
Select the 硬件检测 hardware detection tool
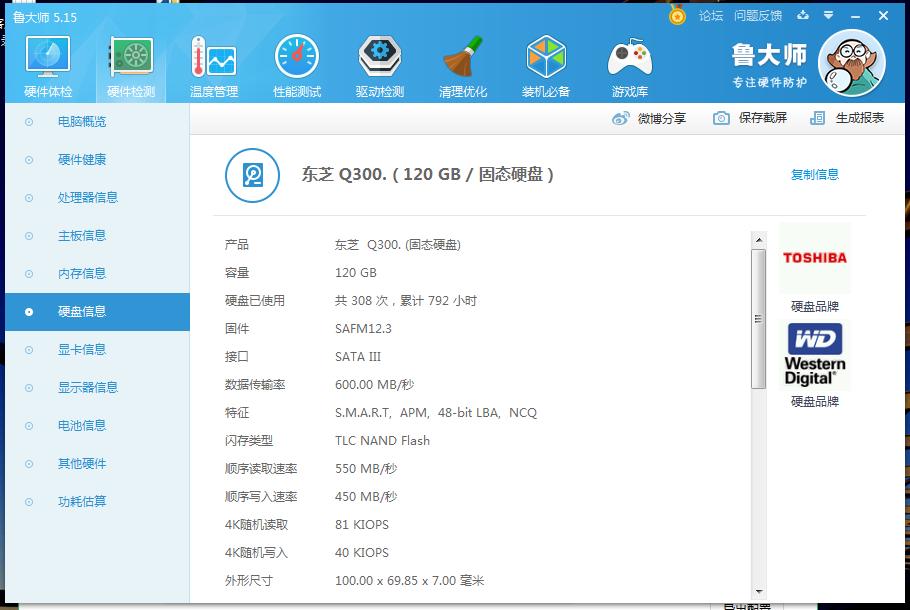point(129,63)
